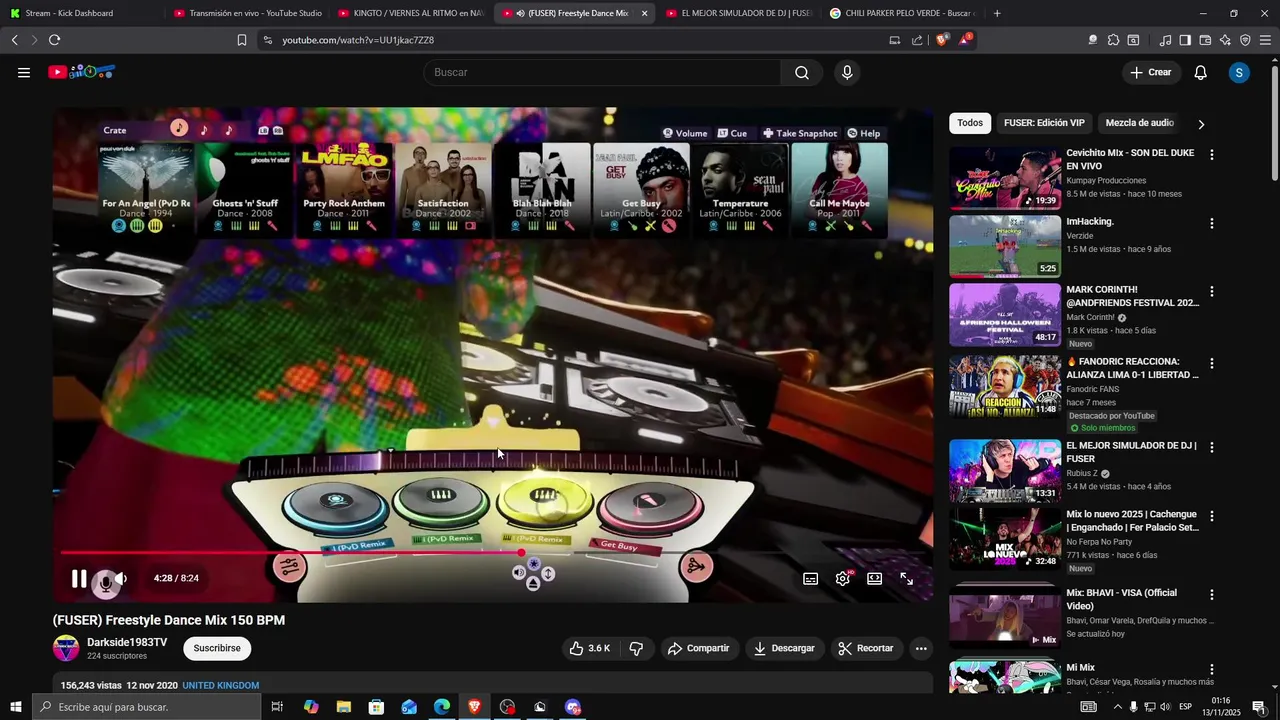The height and width of the screenshot is (720, 1280).
Task: Show more filter chips with the arrow
Action: click(x=1201, y=124)
